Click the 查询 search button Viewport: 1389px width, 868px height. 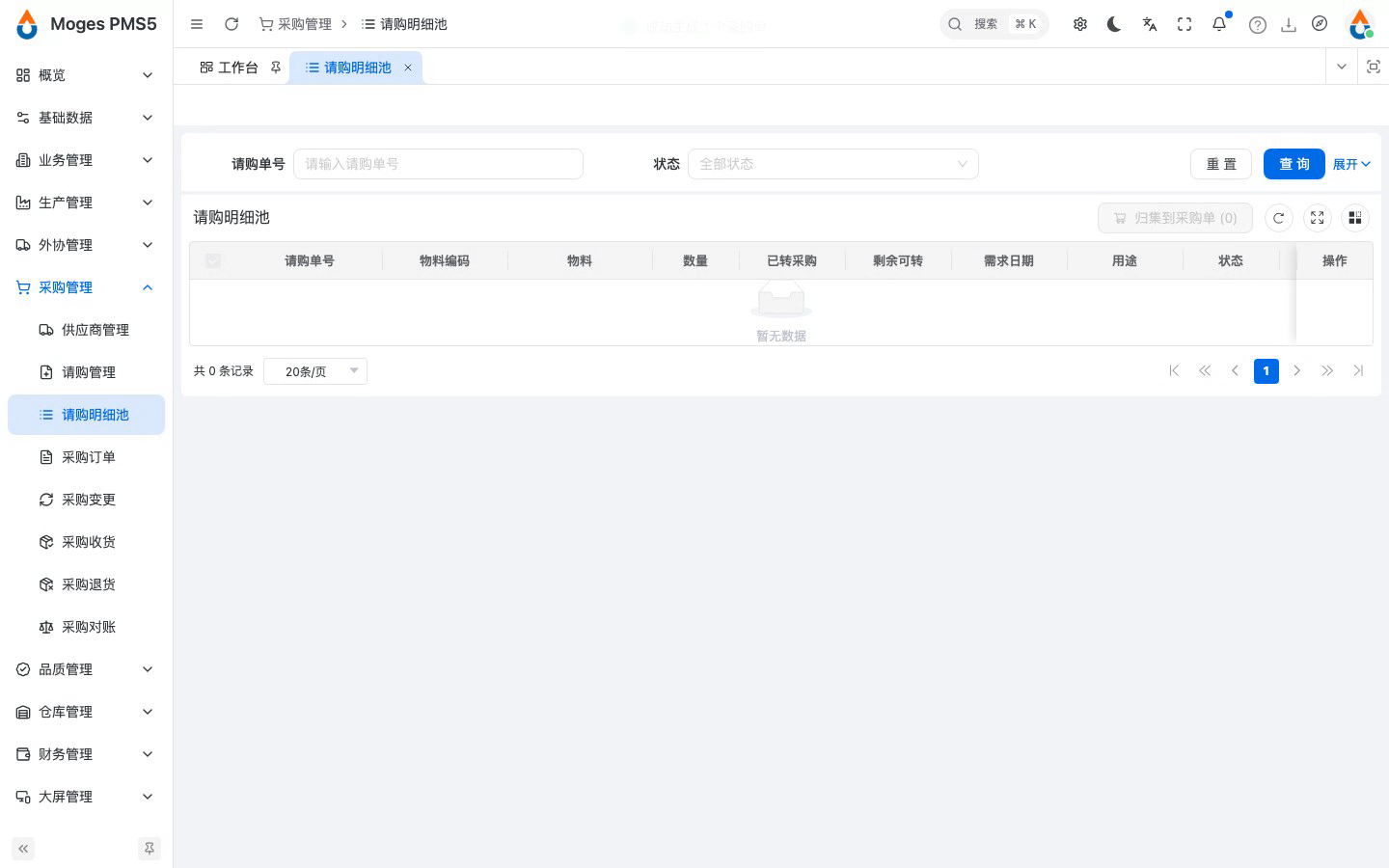pyautogui.click(x=1294, y=164)
